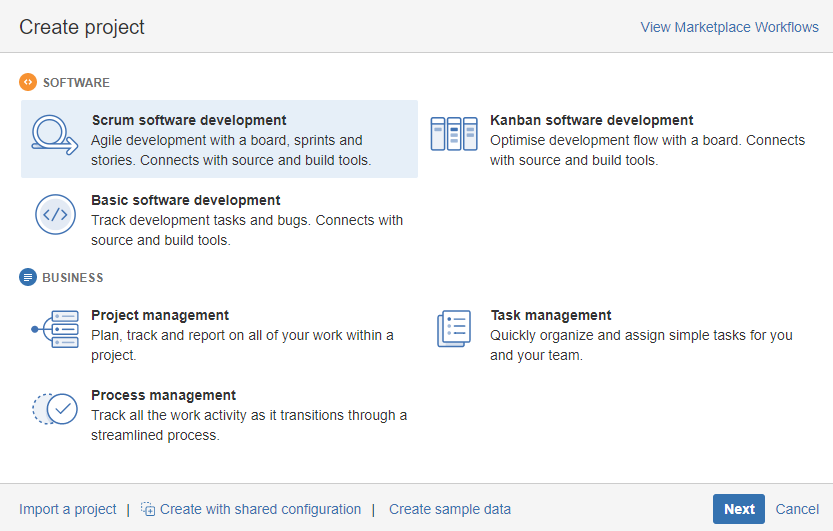Click the Task management checklist icon
833x531 pixels.
coord(454,329)
